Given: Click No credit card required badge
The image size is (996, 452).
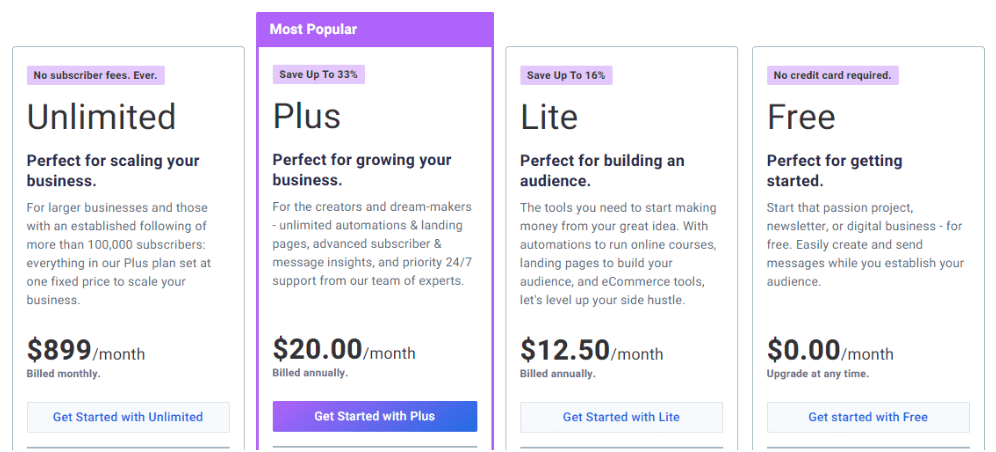Looking at the screenshot, I should click(833, 76).
